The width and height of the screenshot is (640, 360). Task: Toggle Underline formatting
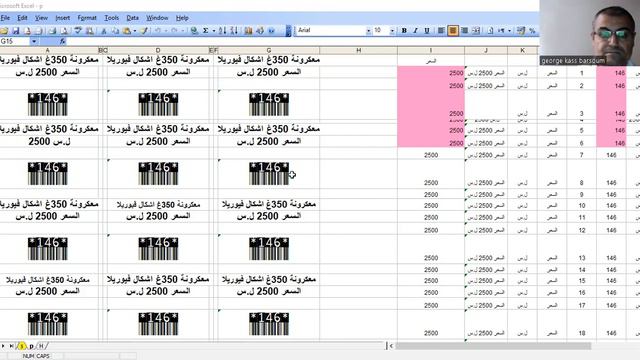427,31
